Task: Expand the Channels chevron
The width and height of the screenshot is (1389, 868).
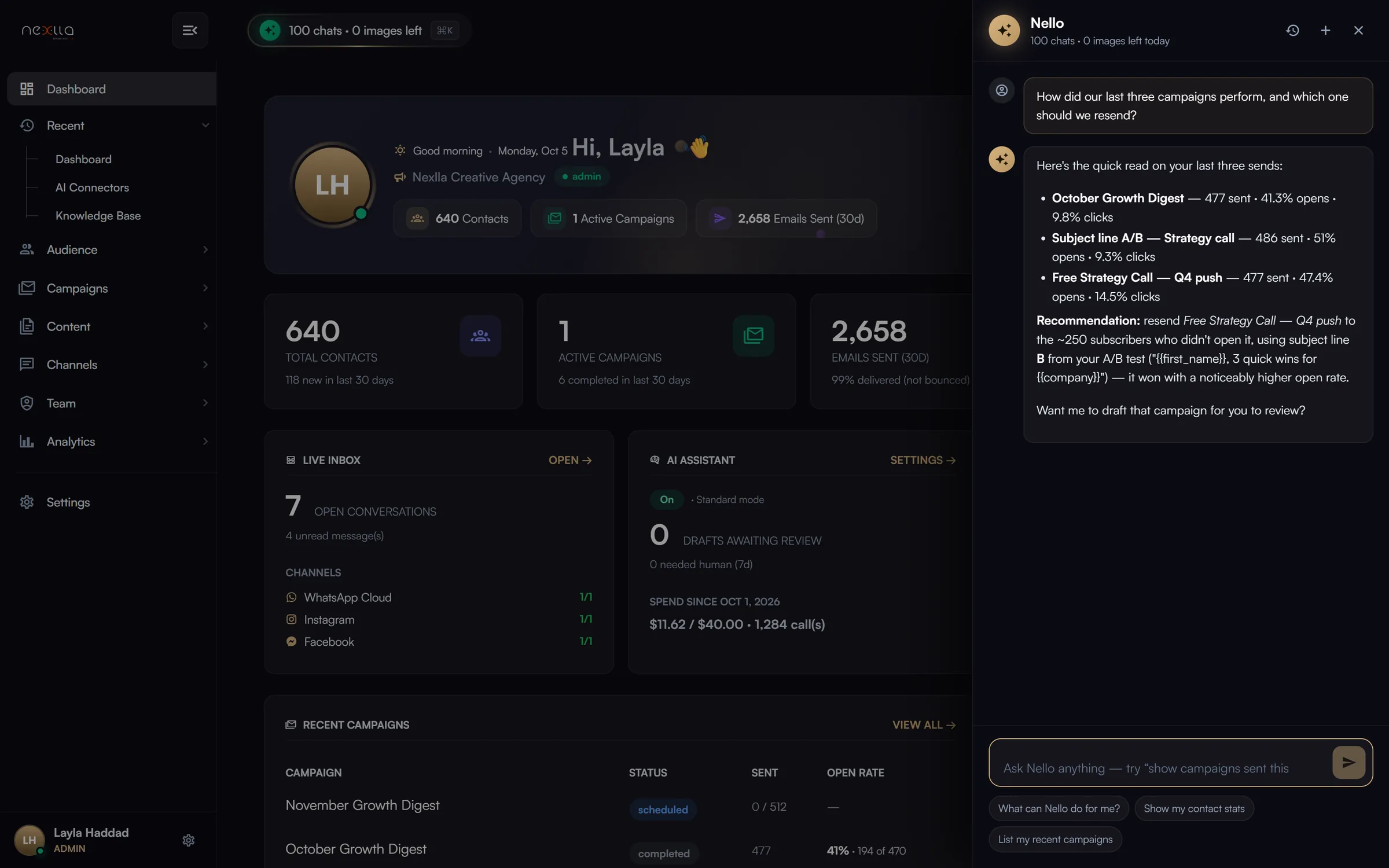Action: click(x=205, y=365)
